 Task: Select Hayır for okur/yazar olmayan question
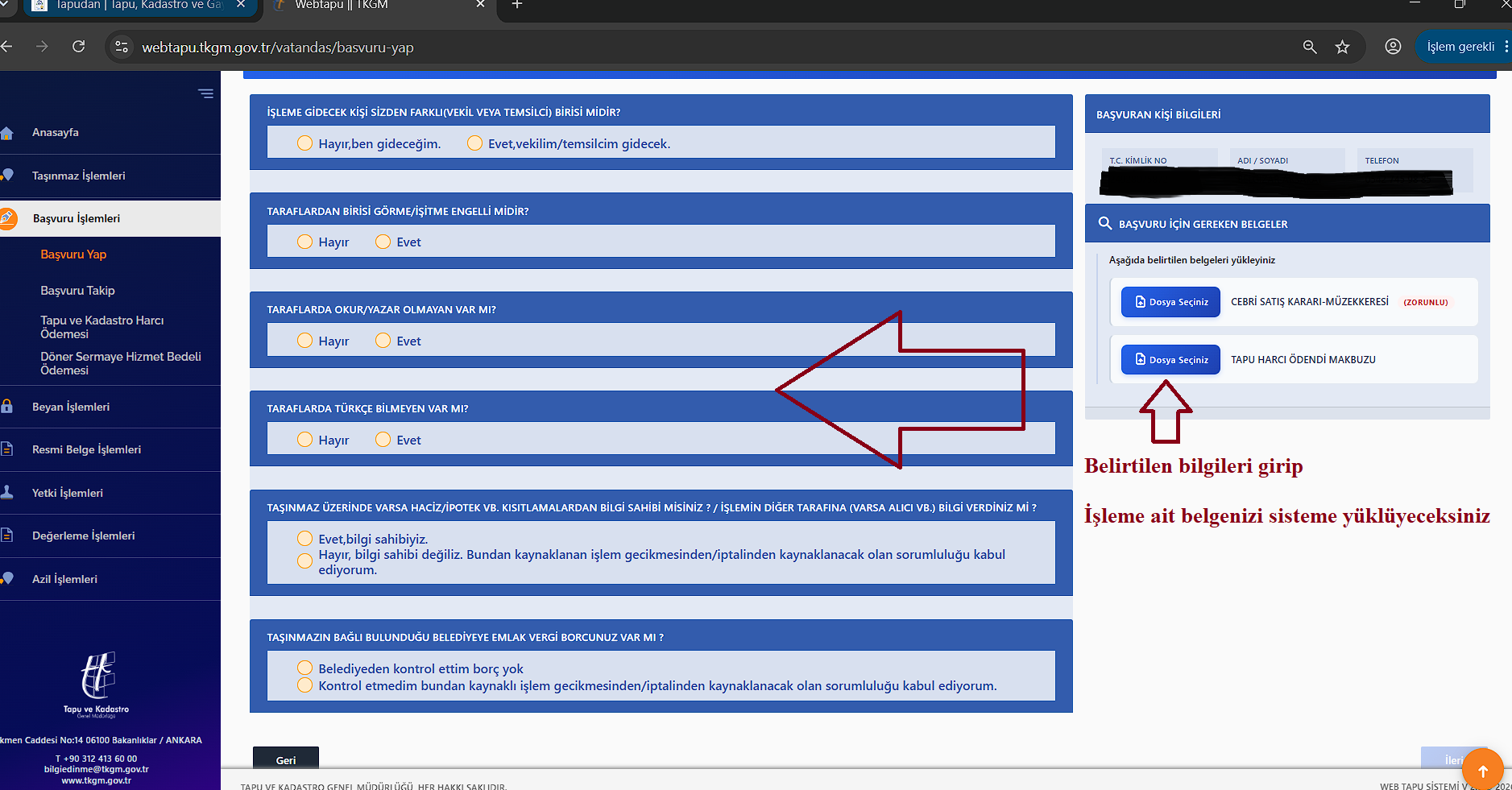(x=304, y=341)
